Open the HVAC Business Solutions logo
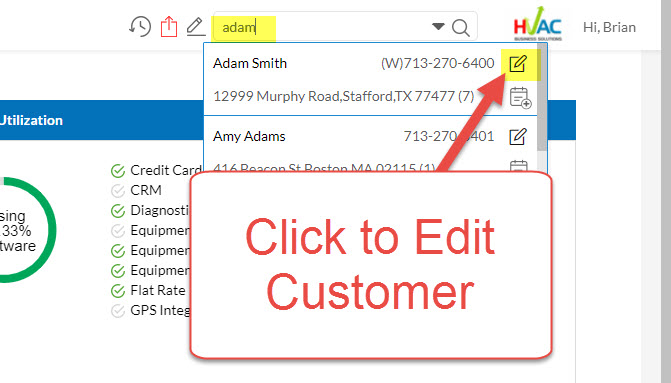Image resolution: width=671 pixels, height=383 pixels. 537,24
